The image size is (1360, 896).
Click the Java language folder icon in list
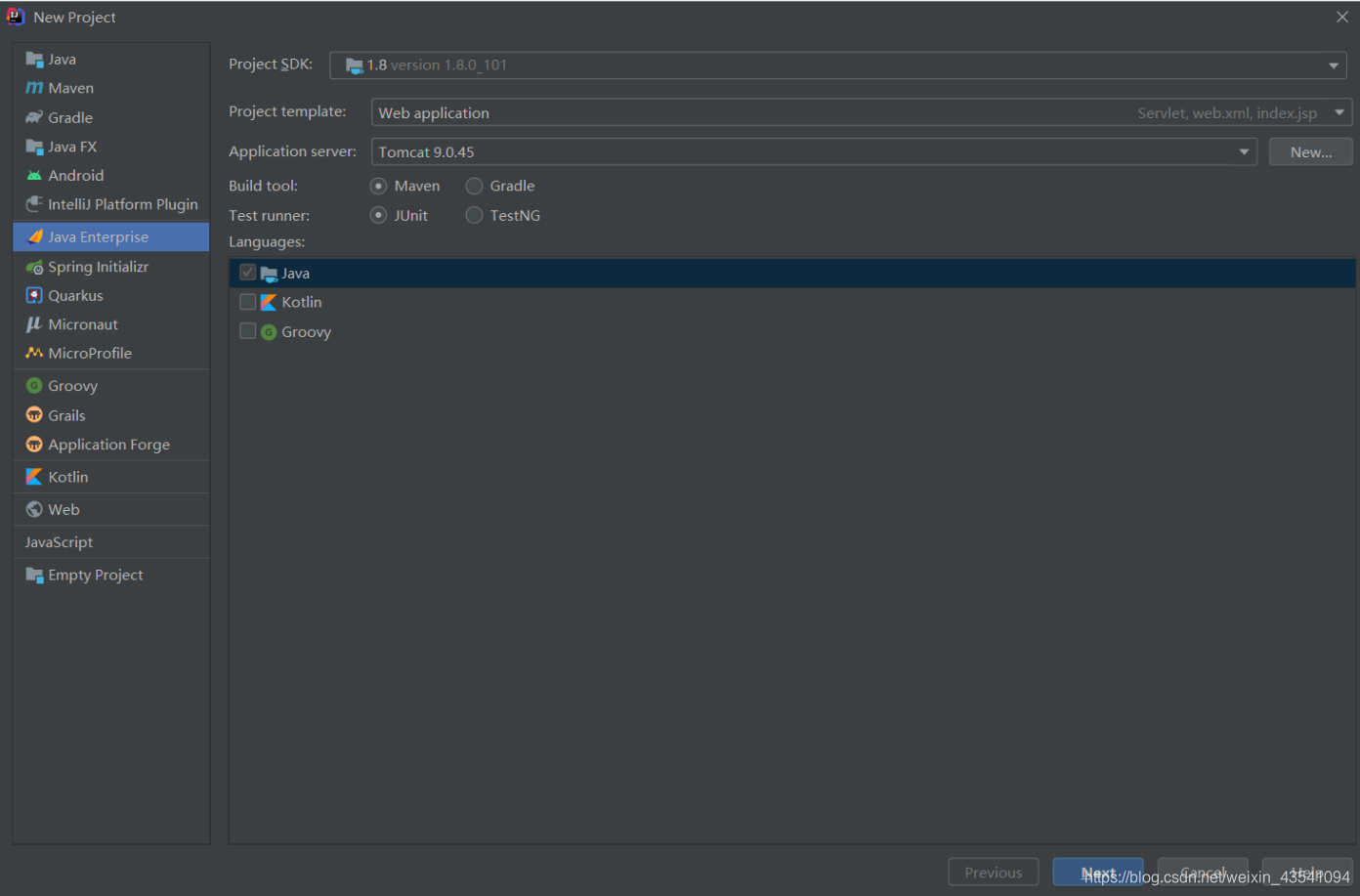coord(269,274)
